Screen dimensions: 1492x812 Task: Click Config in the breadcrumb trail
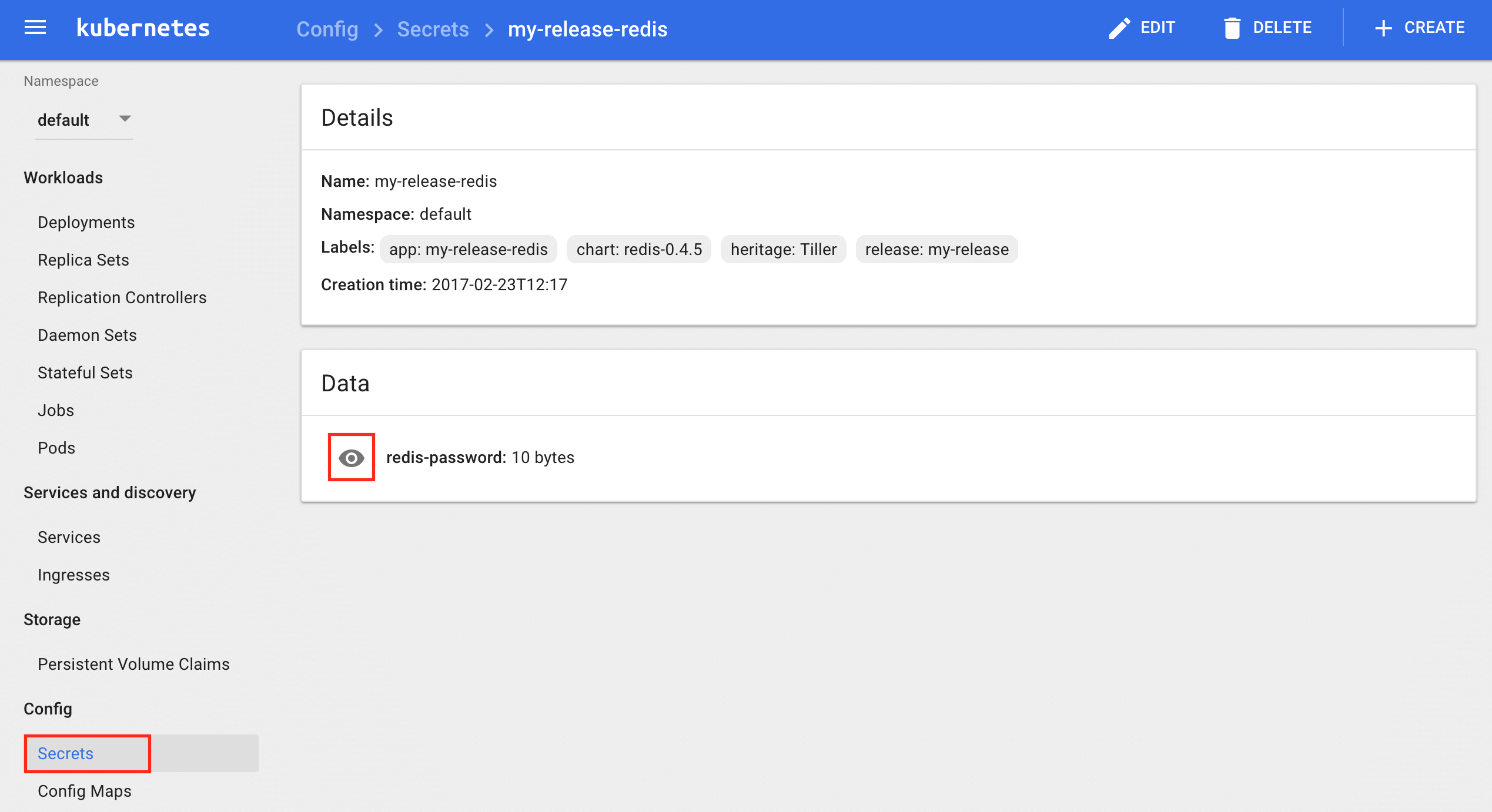click(x=327, y=29)
